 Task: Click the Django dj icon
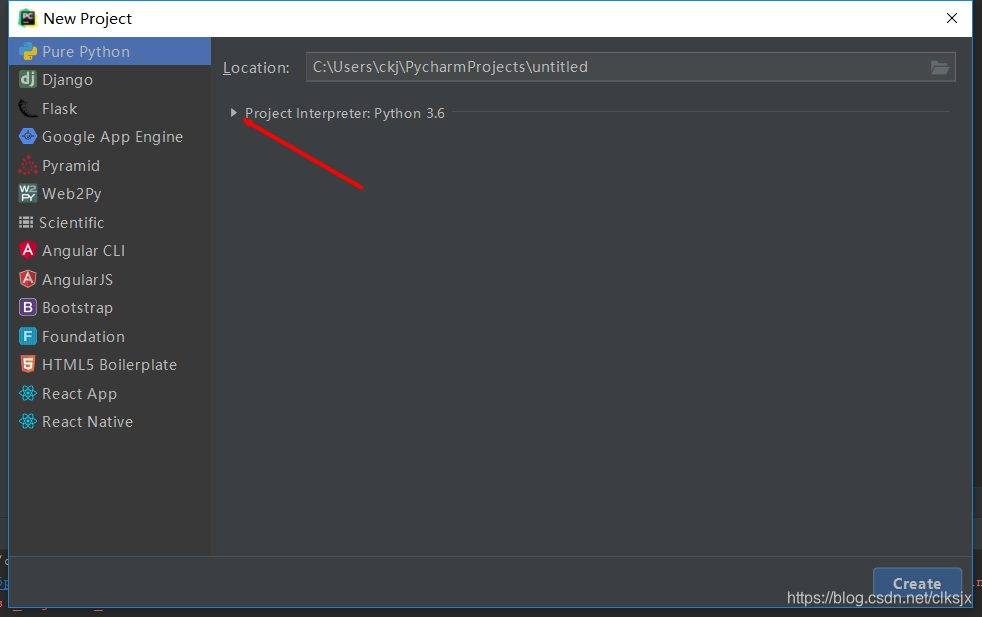coord(28,79)
